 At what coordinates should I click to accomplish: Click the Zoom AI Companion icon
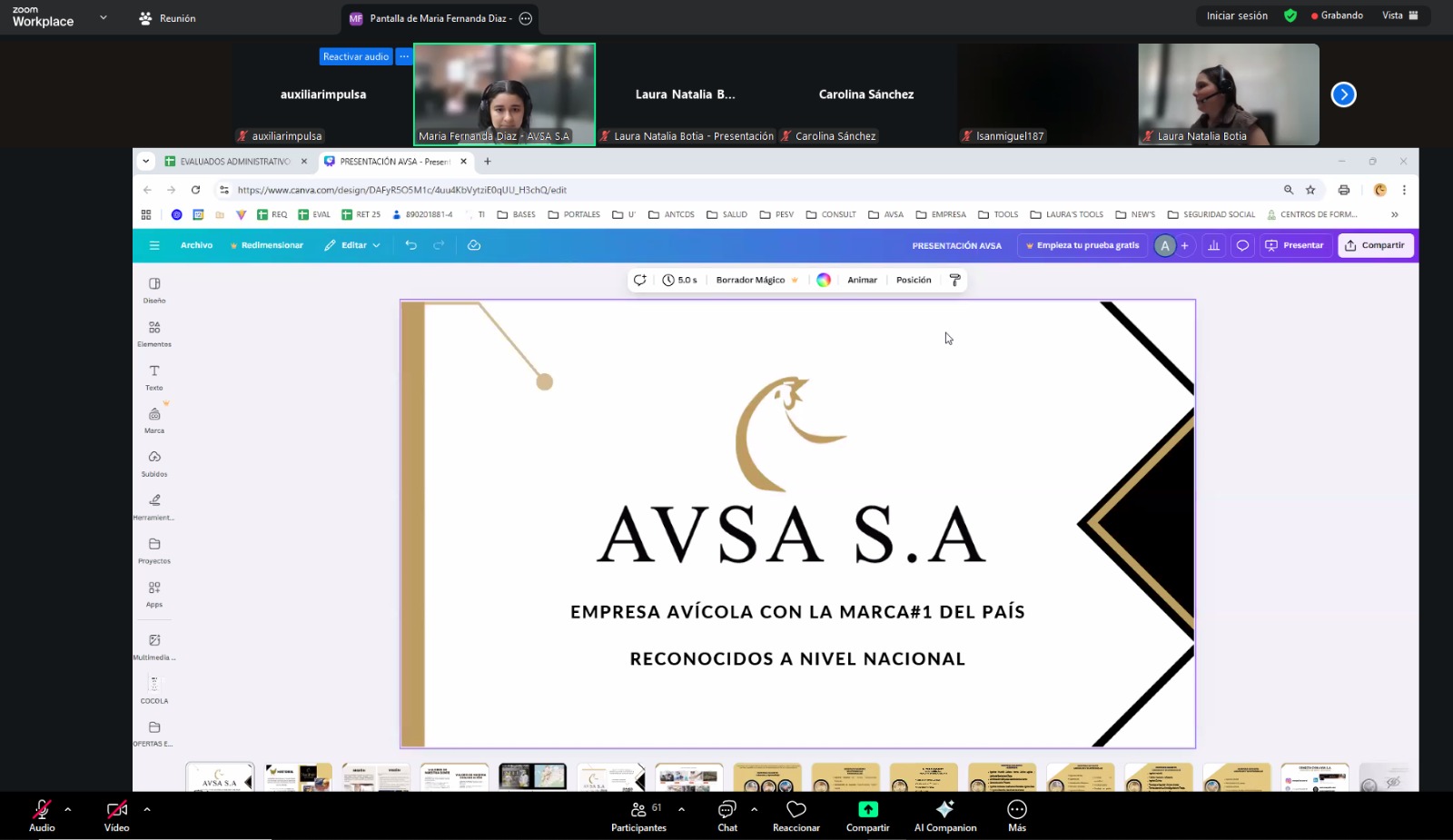(x=944, y=815)
